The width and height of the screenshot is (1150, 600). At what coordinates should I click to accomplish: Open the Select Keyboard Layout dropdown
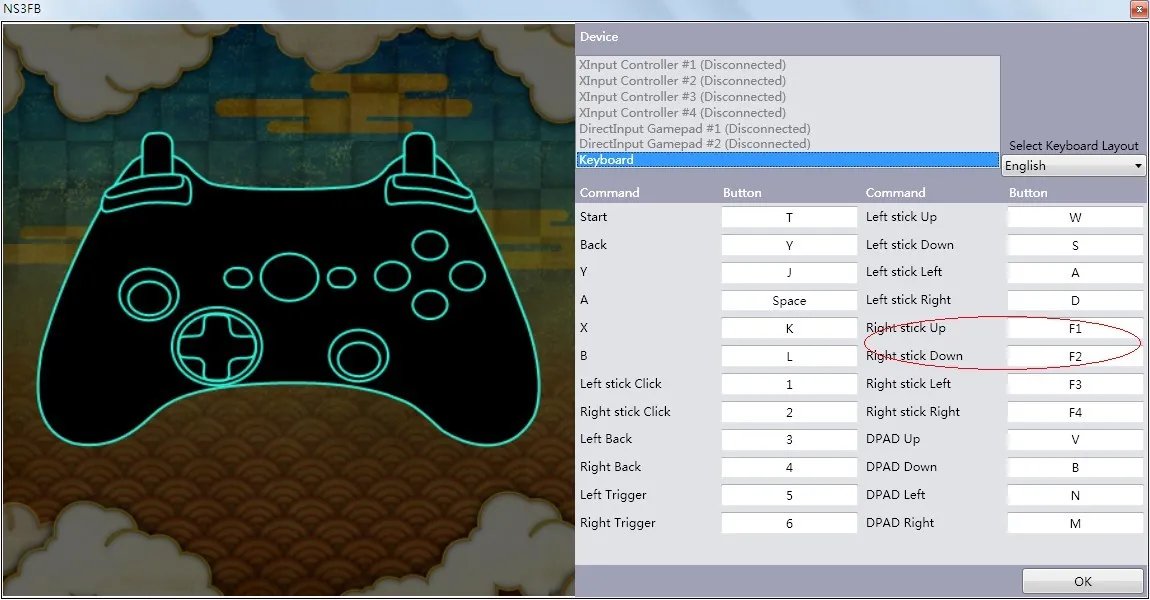(x=1073, y=166)
